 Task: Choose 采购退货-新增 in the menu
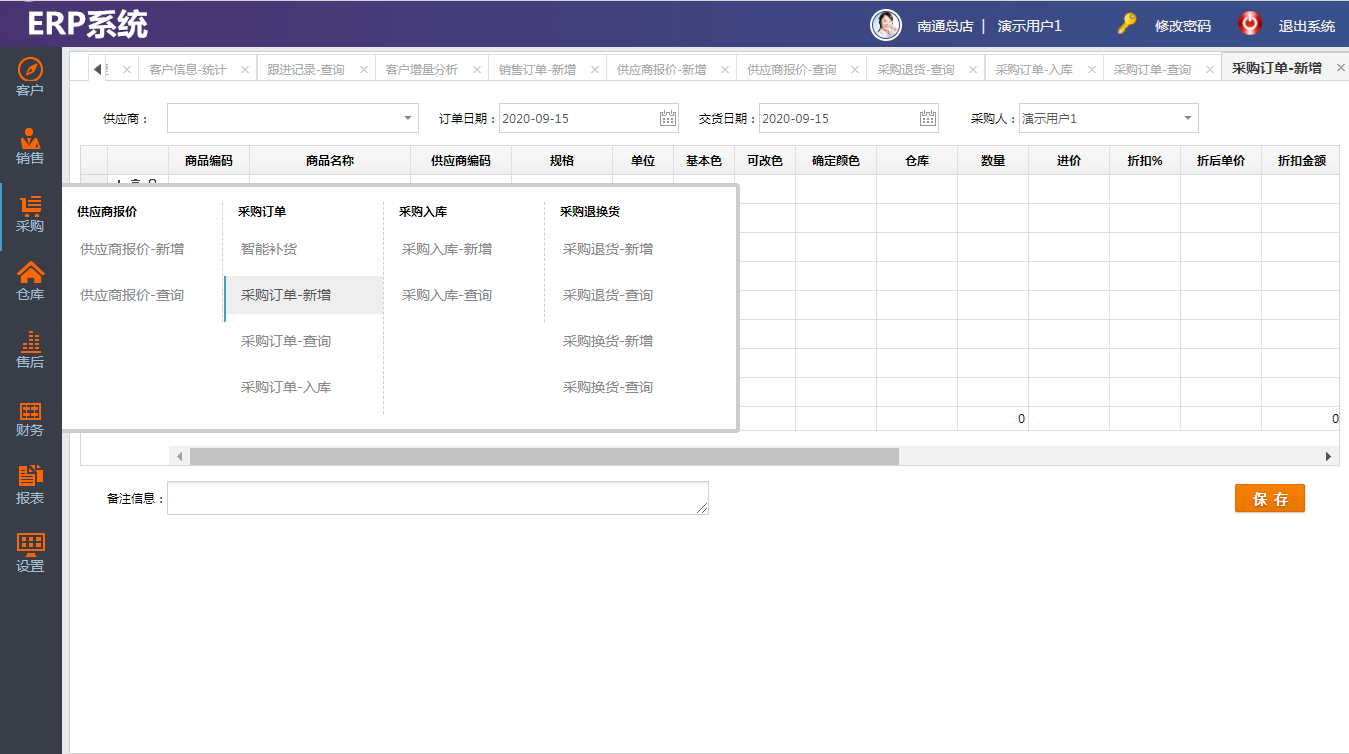[x=608, y=249]
